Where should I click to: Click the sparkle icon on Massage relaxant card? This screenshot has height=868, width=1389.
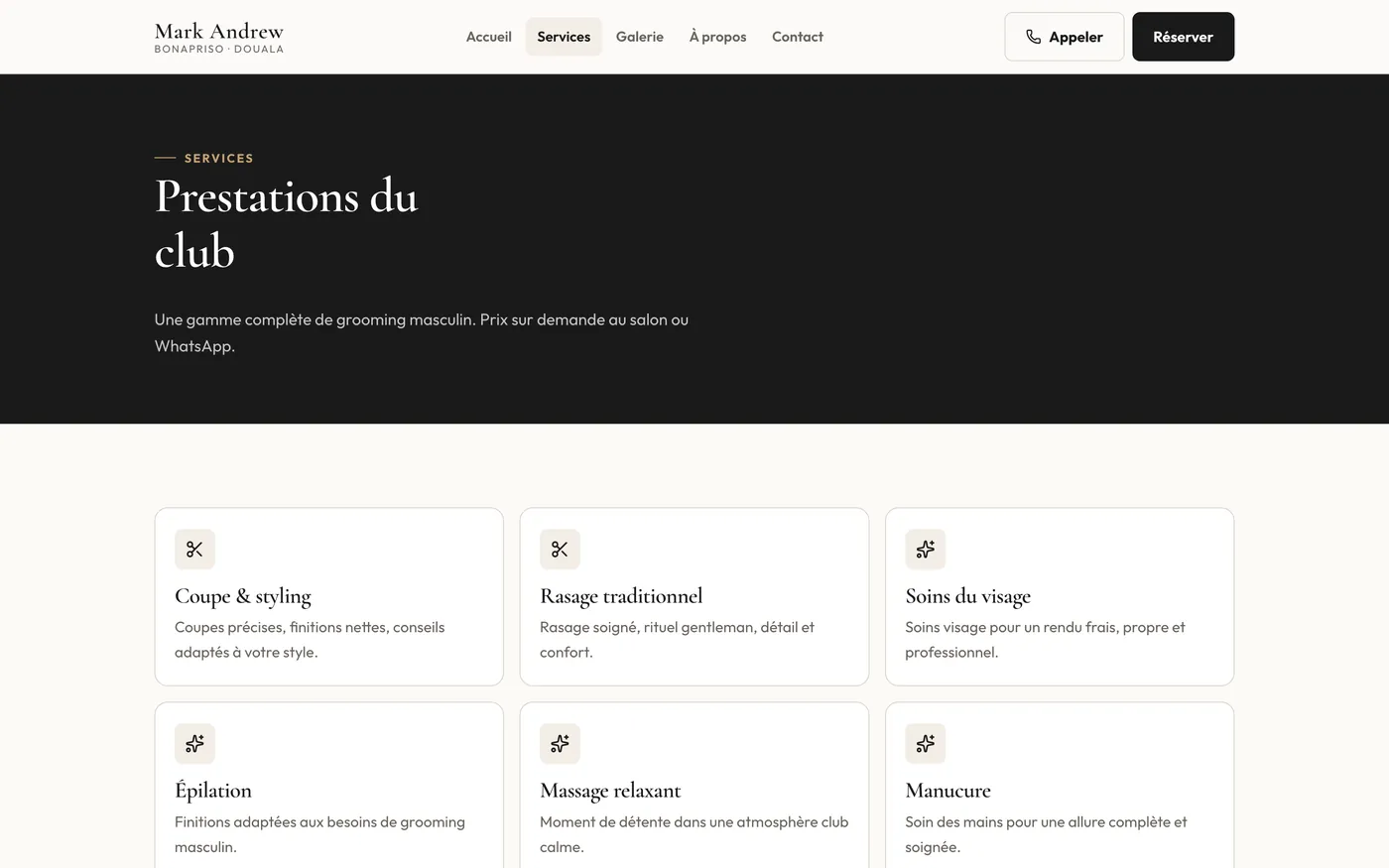tap(560, 744)
